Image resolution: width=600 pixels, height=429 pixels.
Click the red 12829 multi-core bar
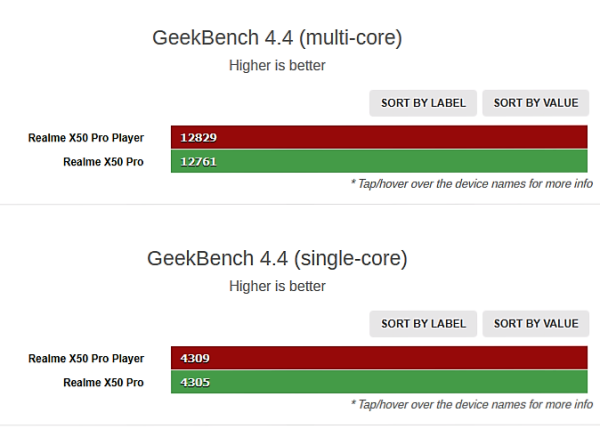click(x=379, y=137)
